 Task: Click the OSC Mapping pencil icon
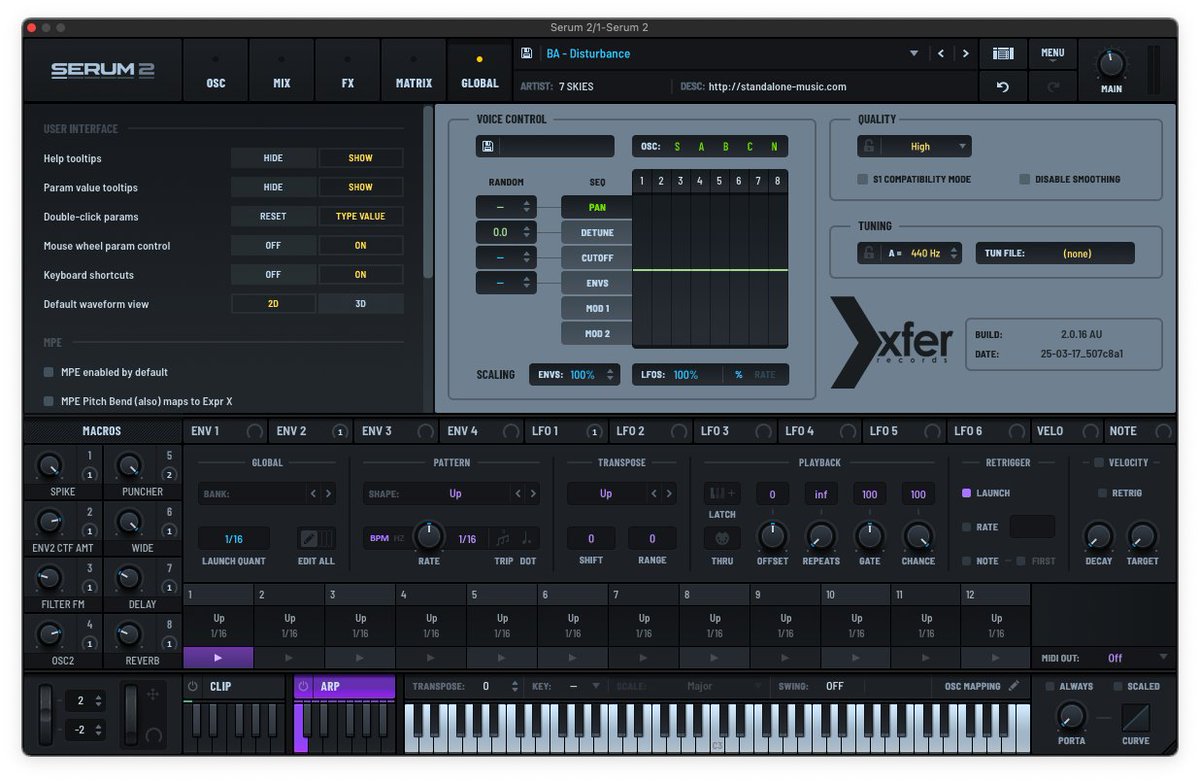[x=1014, y=686]
